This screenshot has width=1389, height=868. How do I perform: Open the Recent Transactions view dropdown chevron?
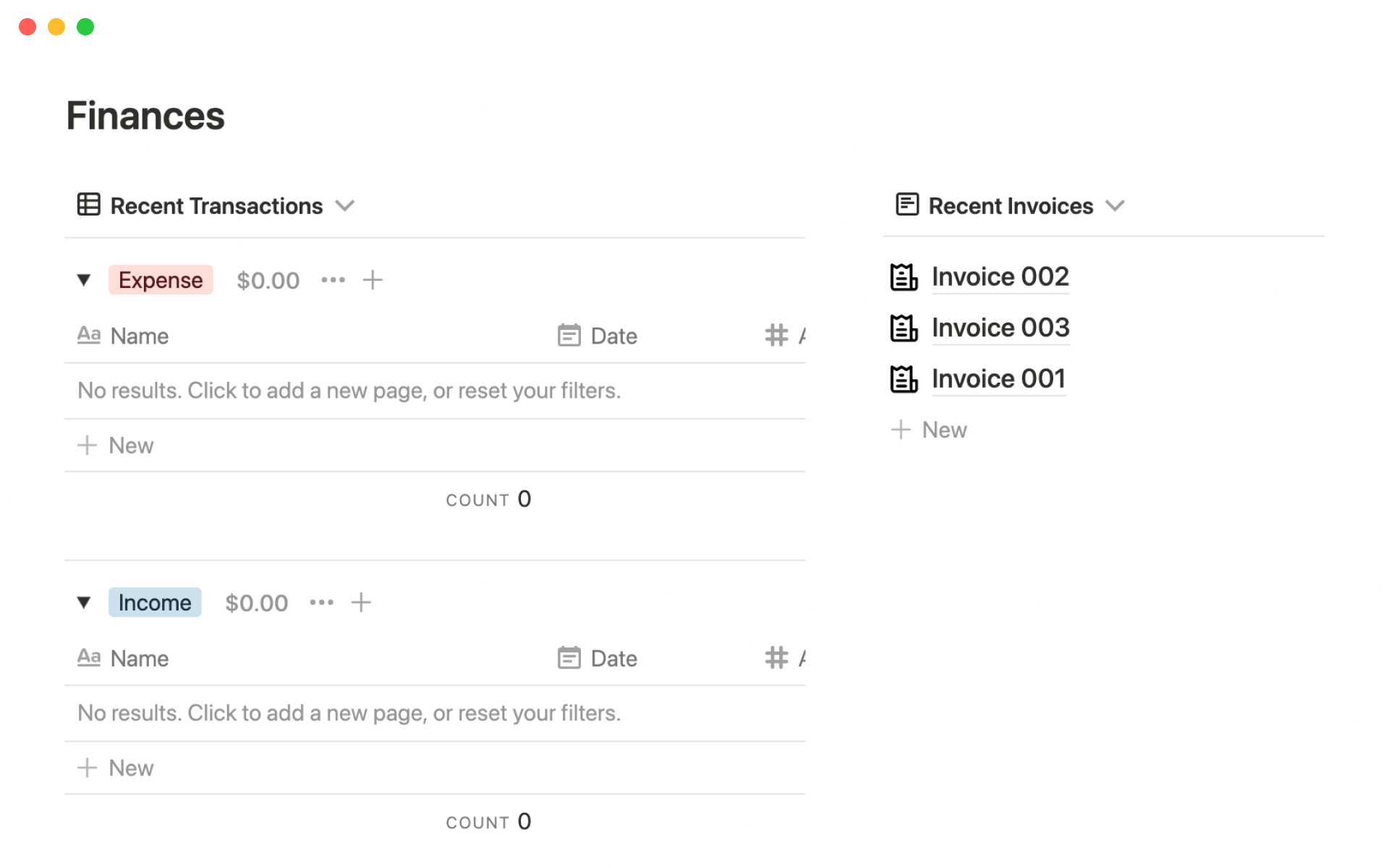click(x=345, y=206)
